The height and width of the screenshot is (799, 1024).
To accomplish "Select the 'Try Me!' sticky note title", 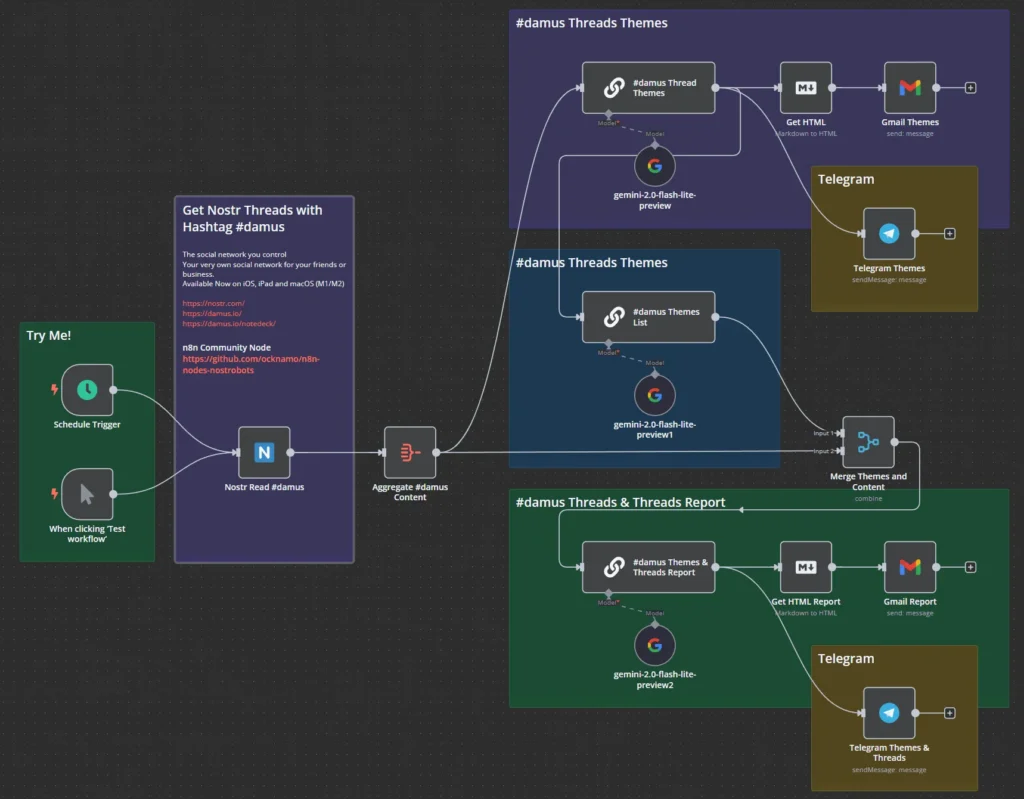I will (x=49, y=336).
